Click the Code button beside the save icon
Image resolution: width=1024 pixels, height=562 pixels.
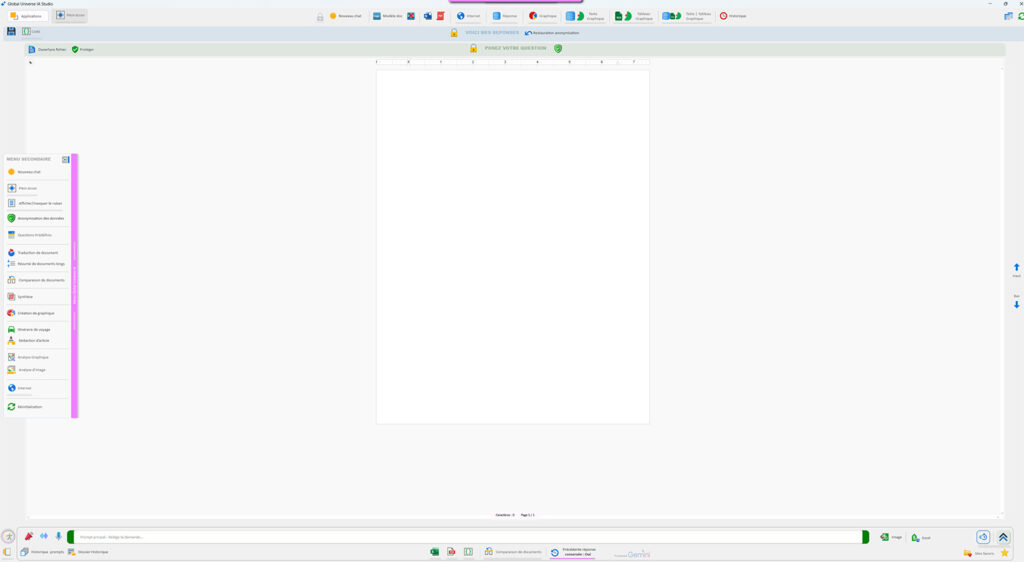coord(31,31)
